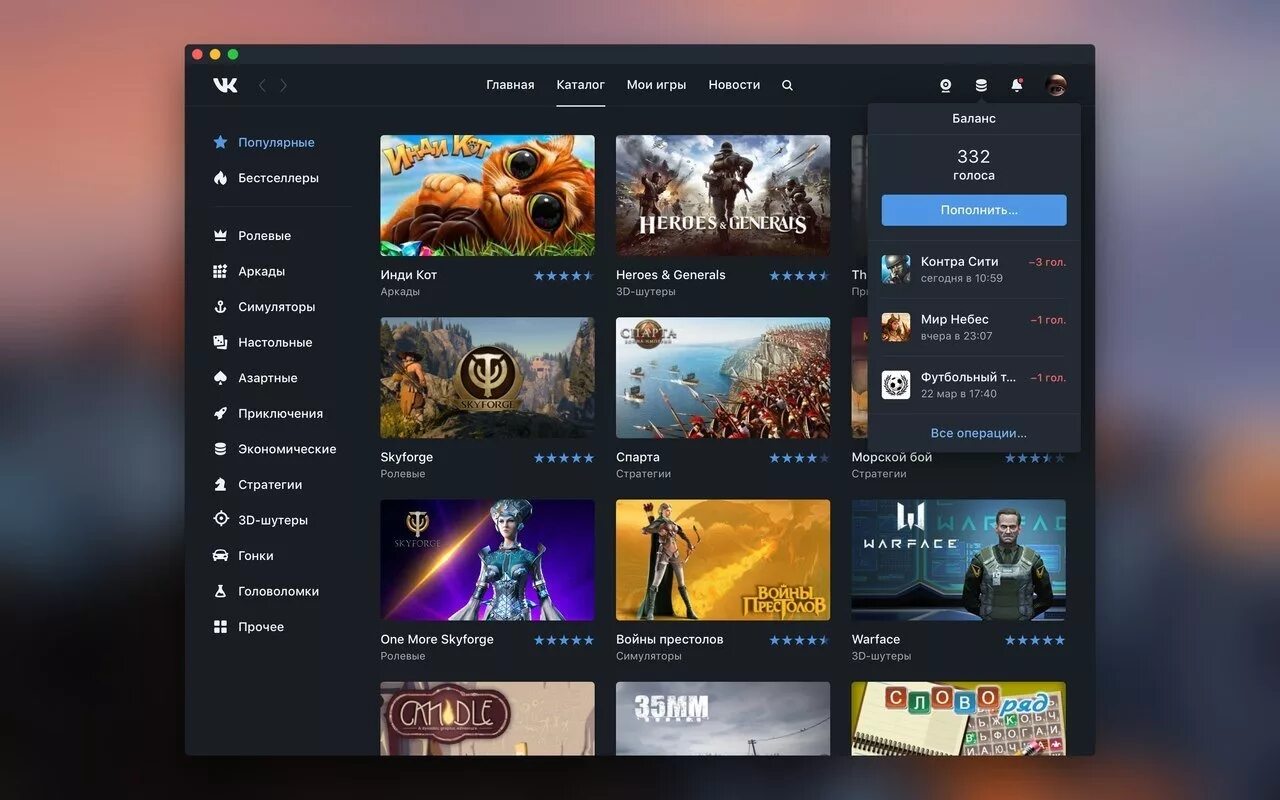Click the Спарта game thumbnail
The image size is (1280, 800).
pyautogui.click(x=723, y=378)
